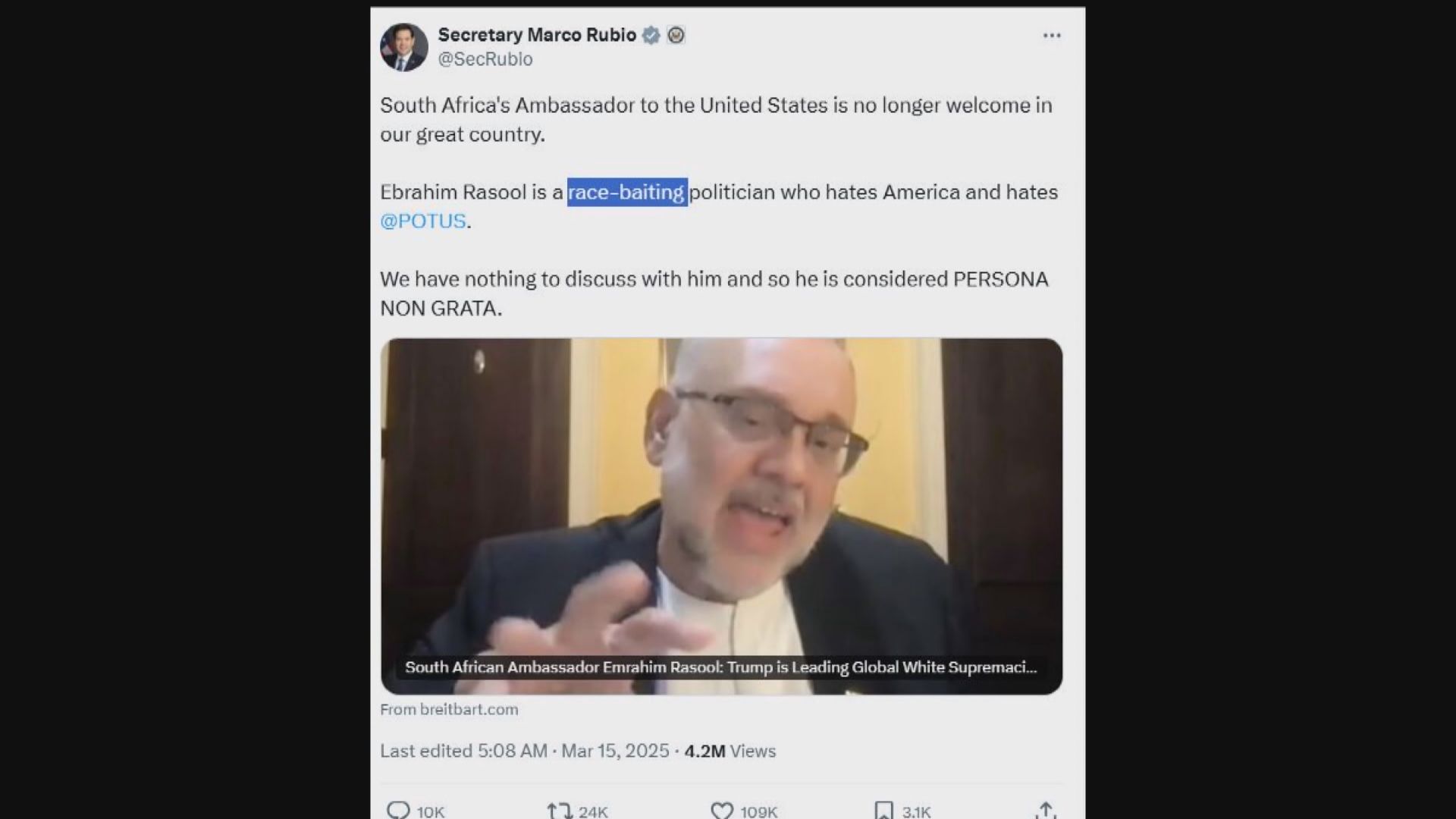1456x819 pixels.
Task: Click the 4.2M Views count
Action: 730,751
